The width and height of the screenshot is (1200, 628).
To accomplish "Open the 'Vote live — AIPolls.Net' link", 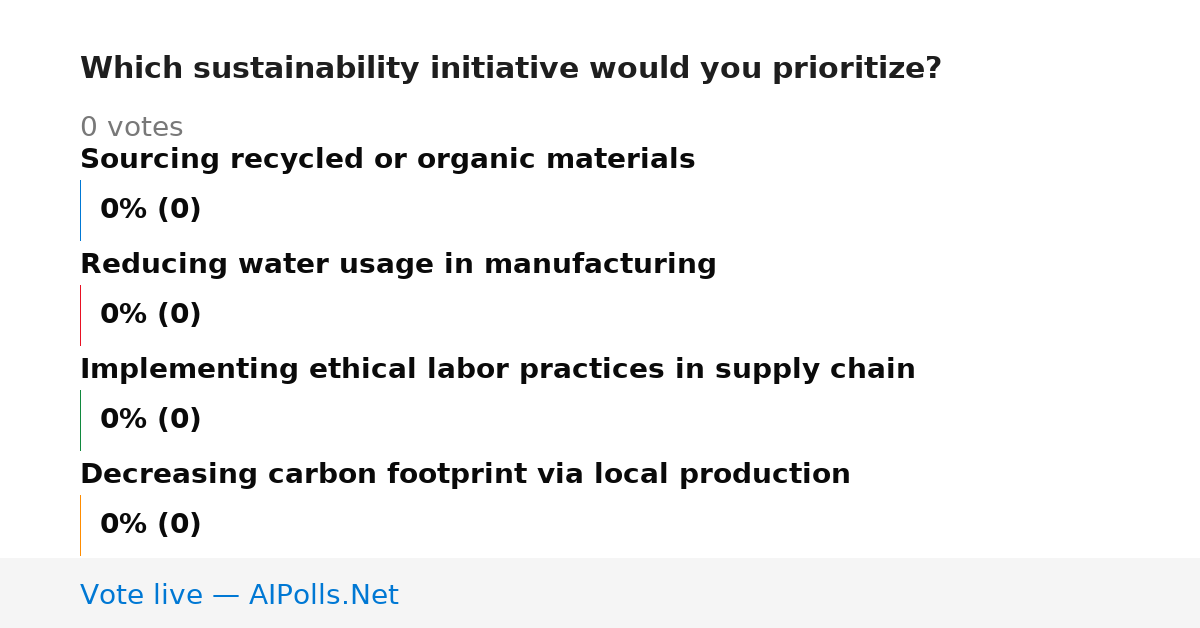I will [x=239, y=595].
